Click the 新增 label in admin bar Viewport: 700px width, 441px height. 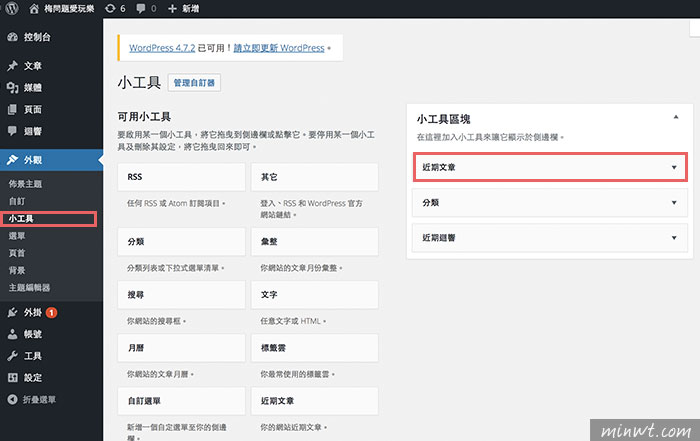click(191, 8)
